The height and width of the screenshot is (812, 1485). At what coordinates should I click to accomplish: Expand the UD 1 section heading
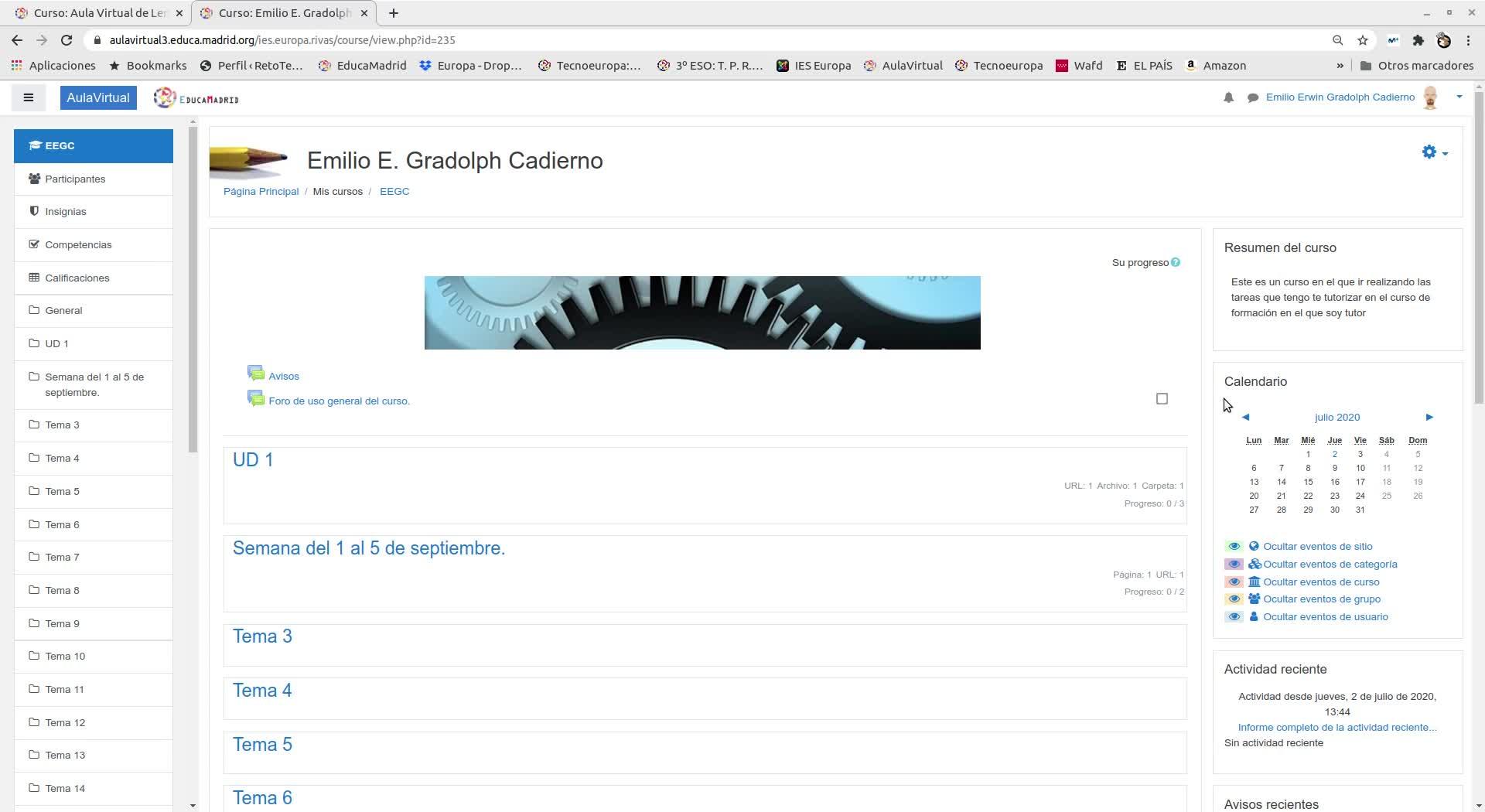(x=253, y=460)
